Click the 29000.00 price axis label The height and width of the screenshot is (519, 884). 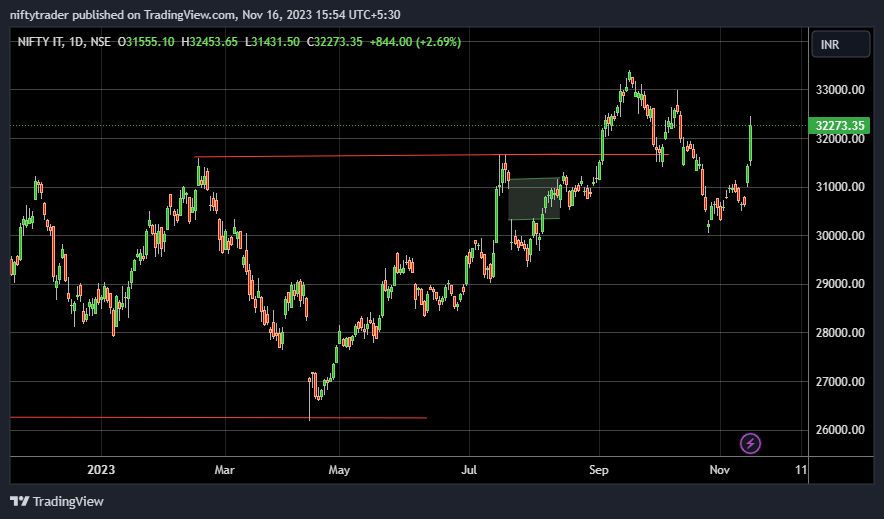point(840,283)
